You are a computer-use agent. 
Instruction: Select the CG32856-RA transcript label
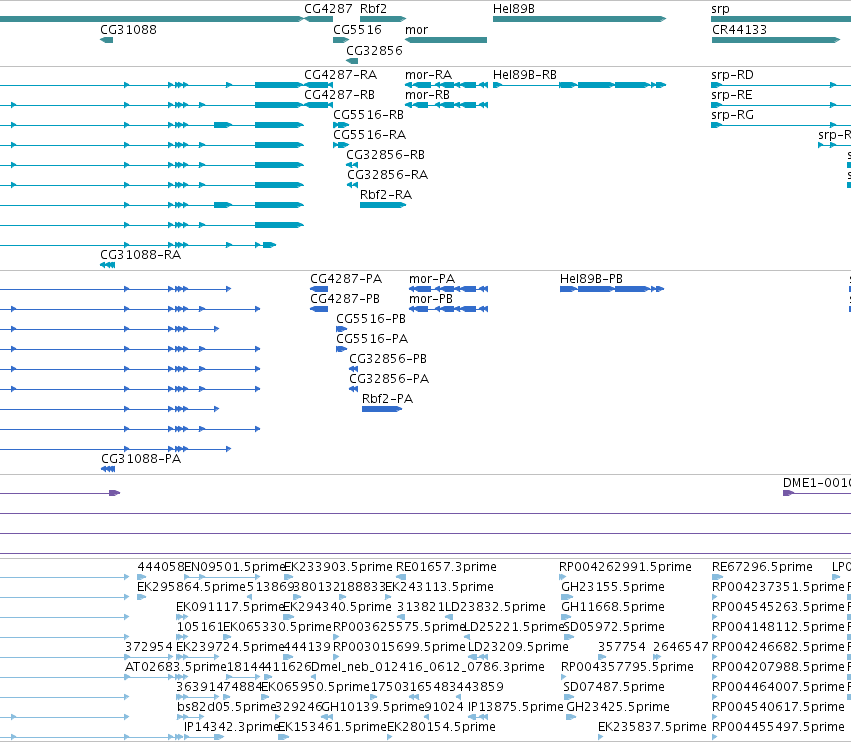click(387, 175)
